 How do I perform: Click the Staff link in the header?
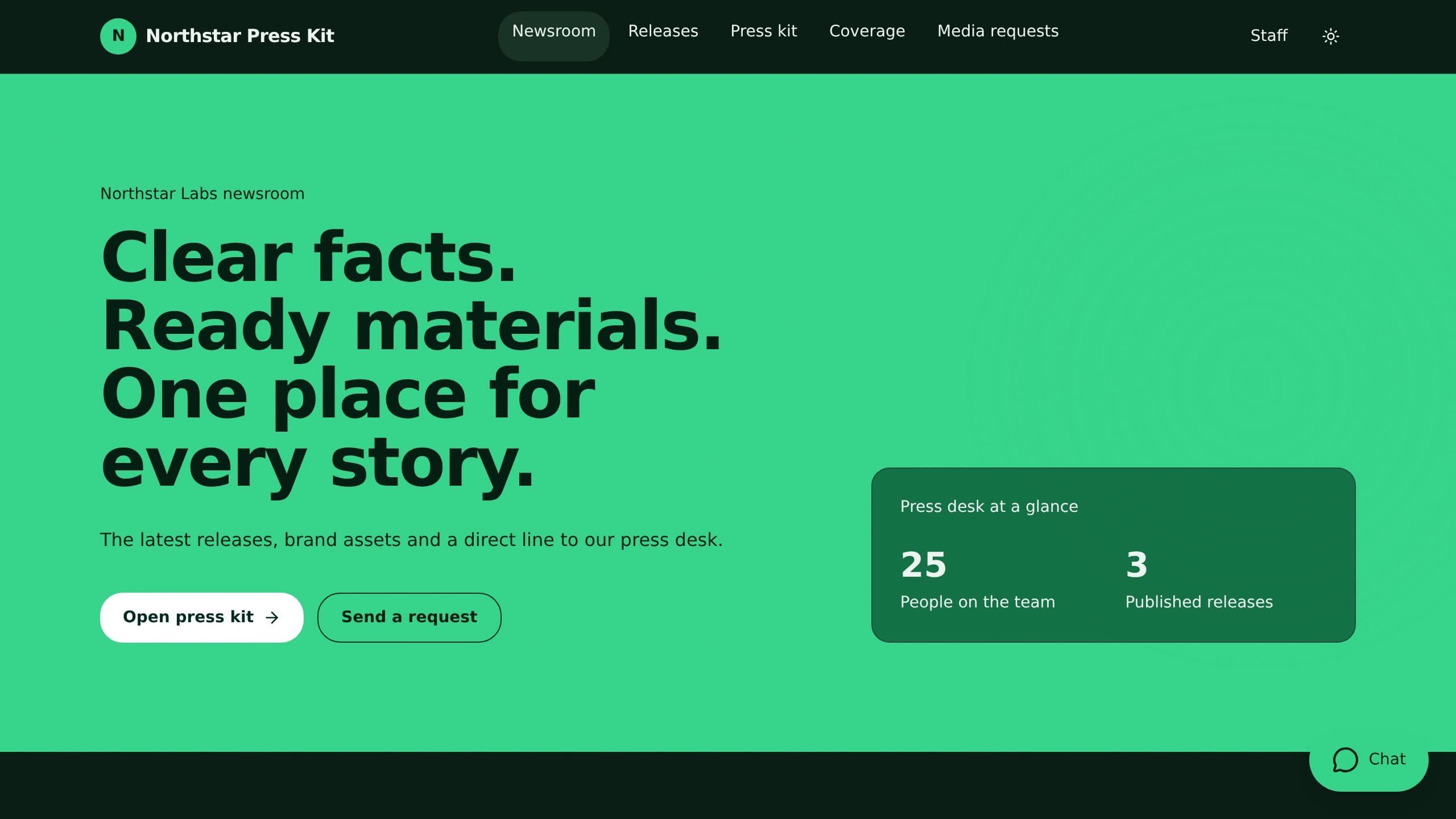point(1268,36)
